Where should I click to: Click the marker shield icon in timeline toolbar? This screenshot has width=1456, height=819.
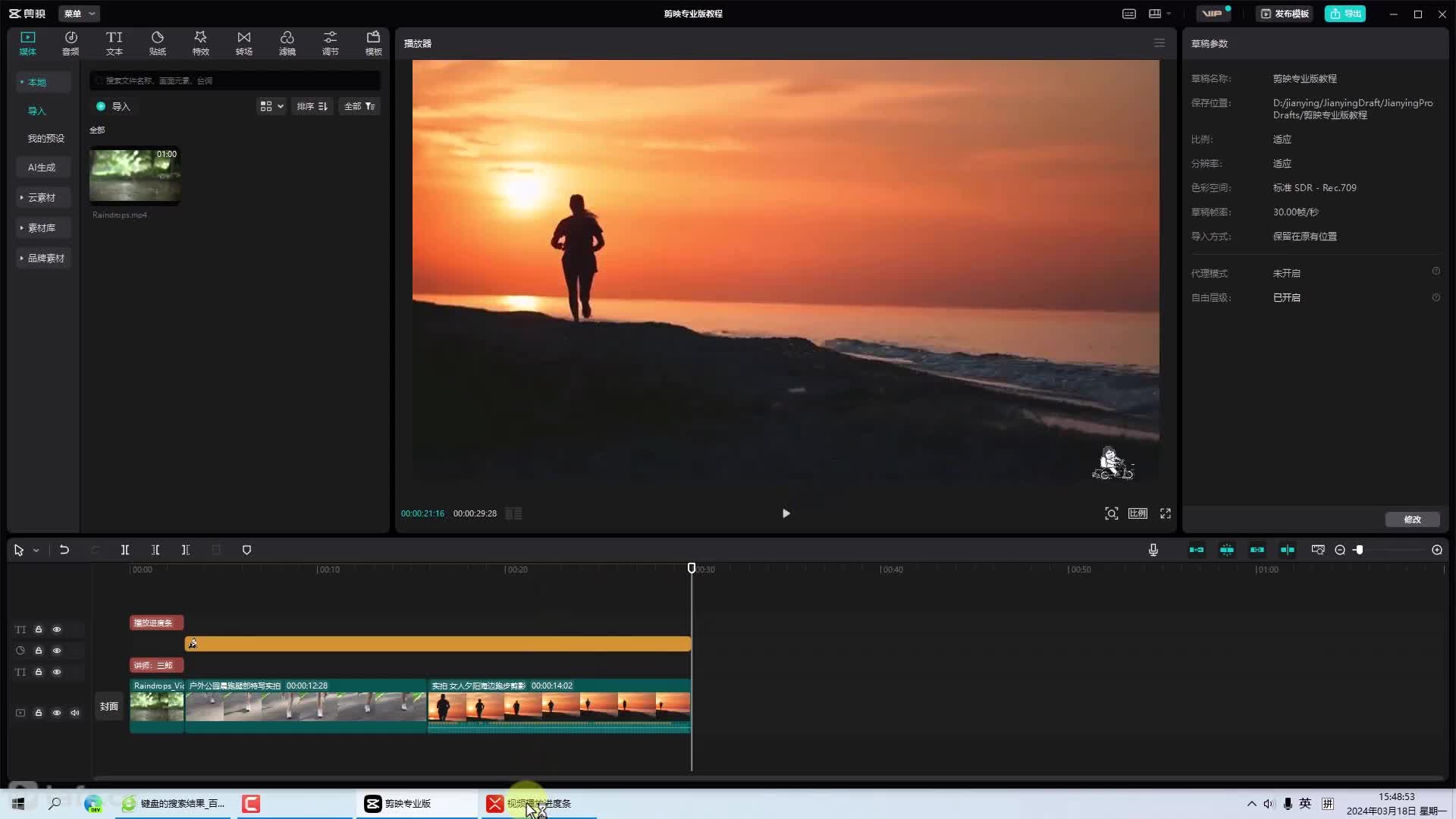(246, 550)
